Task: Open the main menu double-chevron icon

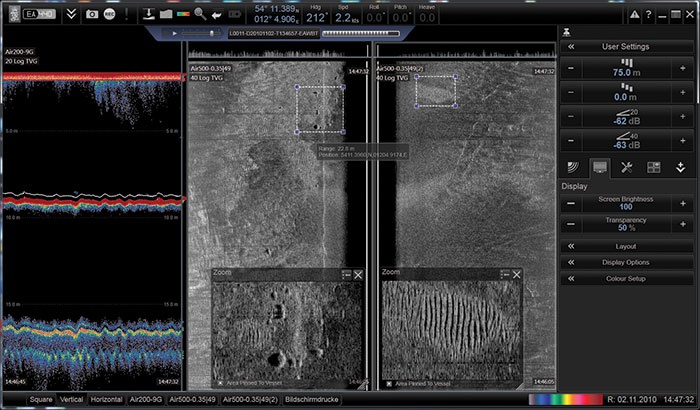Action: coord(71,14)
